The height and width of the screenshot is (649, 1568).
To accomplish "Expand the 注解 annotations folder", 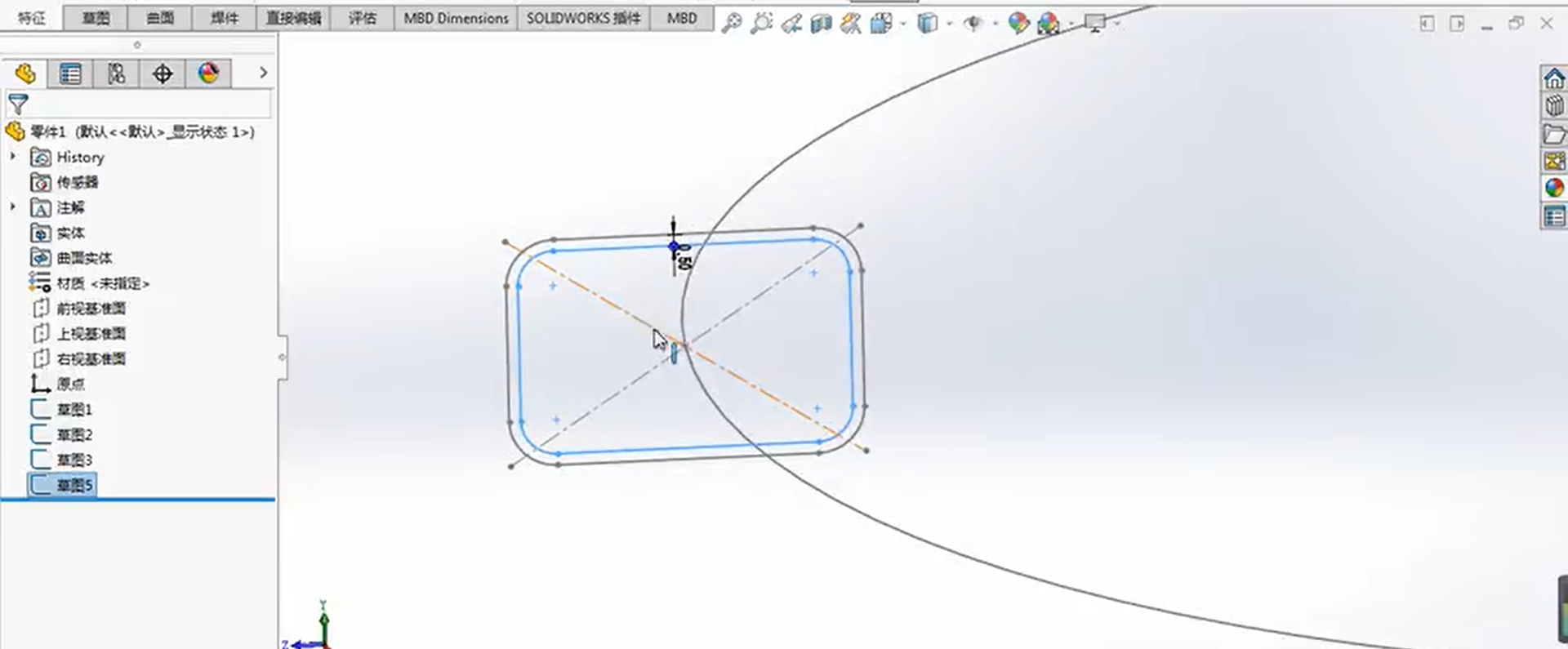I will coord(13,207).
